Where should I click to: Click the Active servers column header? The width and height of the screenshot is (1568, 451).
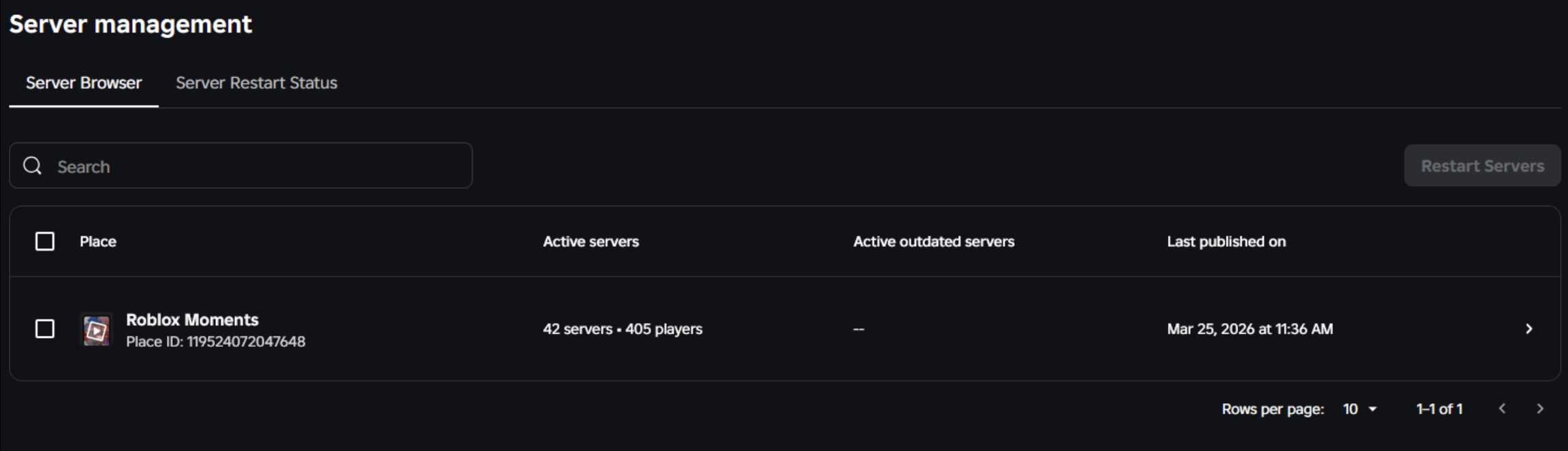coord(591,241)
